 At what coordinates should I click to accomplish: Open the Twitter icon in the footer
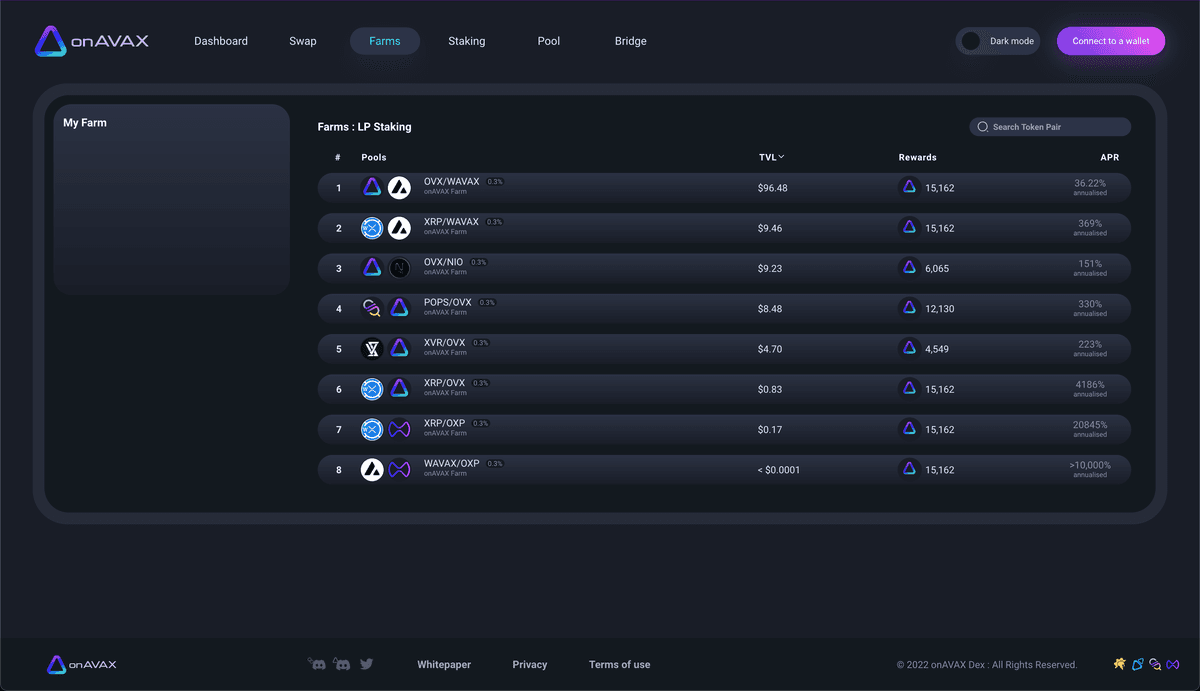pyautogui.click(x=366, y=663)
